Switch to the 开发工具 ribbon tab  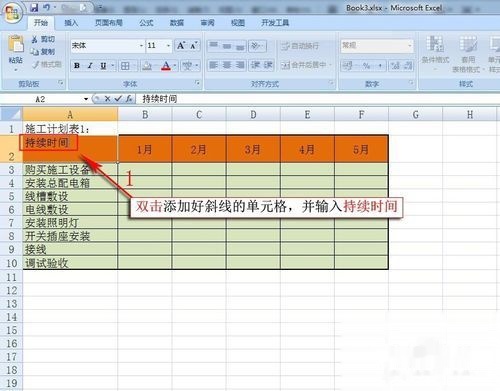[275, 23]
